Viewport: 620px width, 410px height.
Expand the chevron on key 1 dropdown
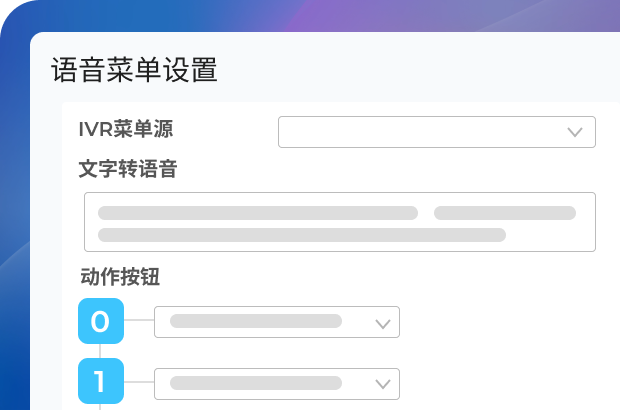coord(381,384)
